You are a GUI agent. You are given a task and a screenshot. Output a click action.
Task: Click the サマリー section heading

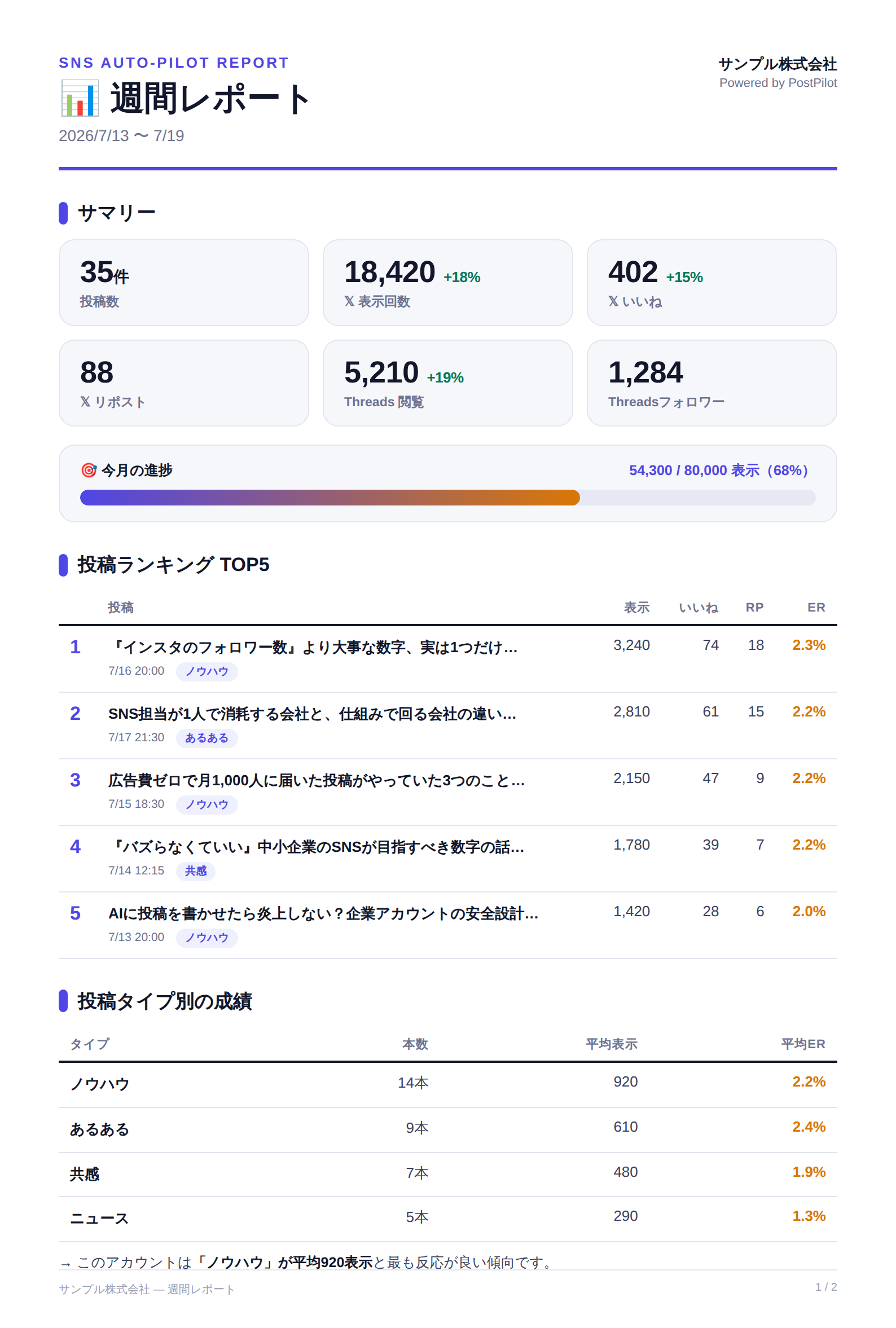point(117,213)
